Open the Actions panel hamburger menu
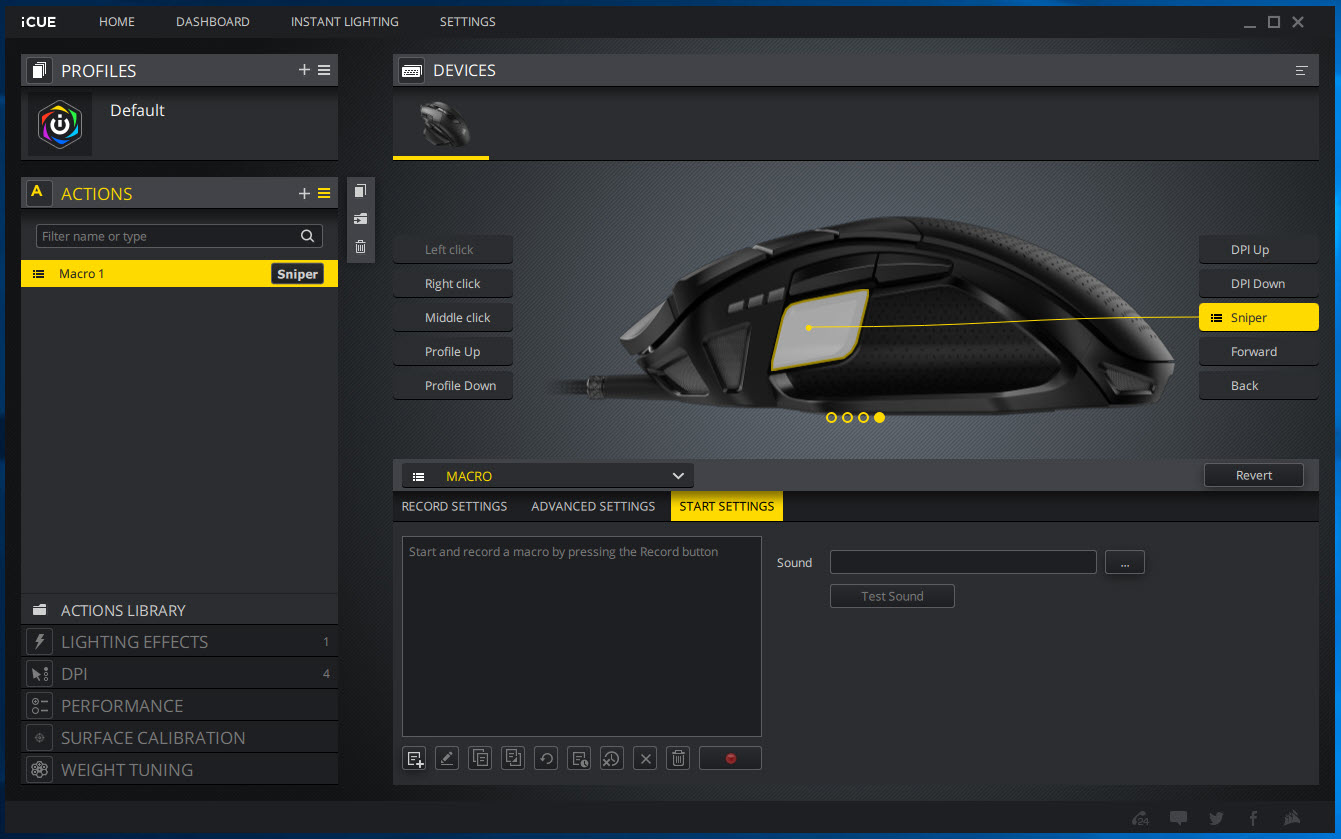Image resolution: width=1341 pixels, height=839 pixels. pyautogui.click(x=324, y=194)
